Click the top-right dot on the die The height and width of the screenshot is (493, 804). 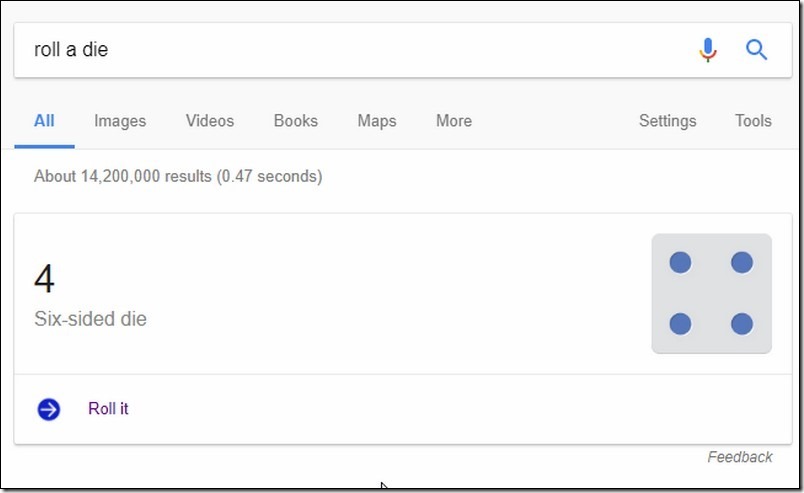[742, 263]
